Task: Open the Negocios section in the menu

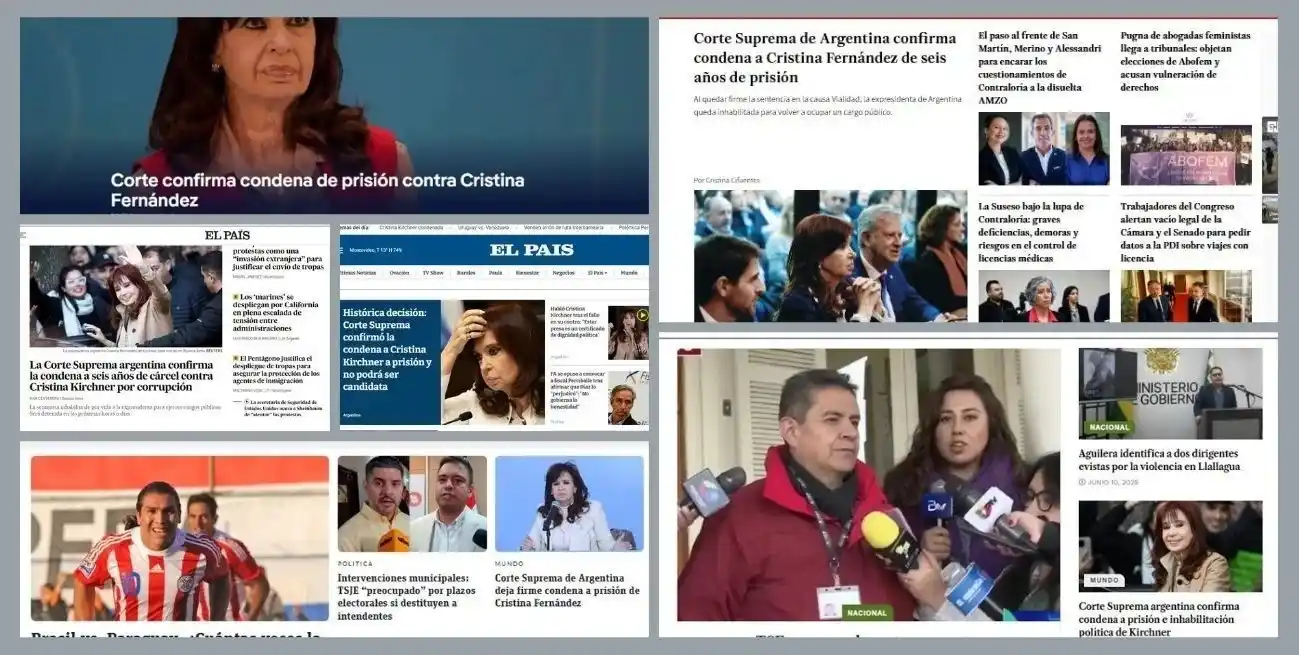Action: coord(564,273)
